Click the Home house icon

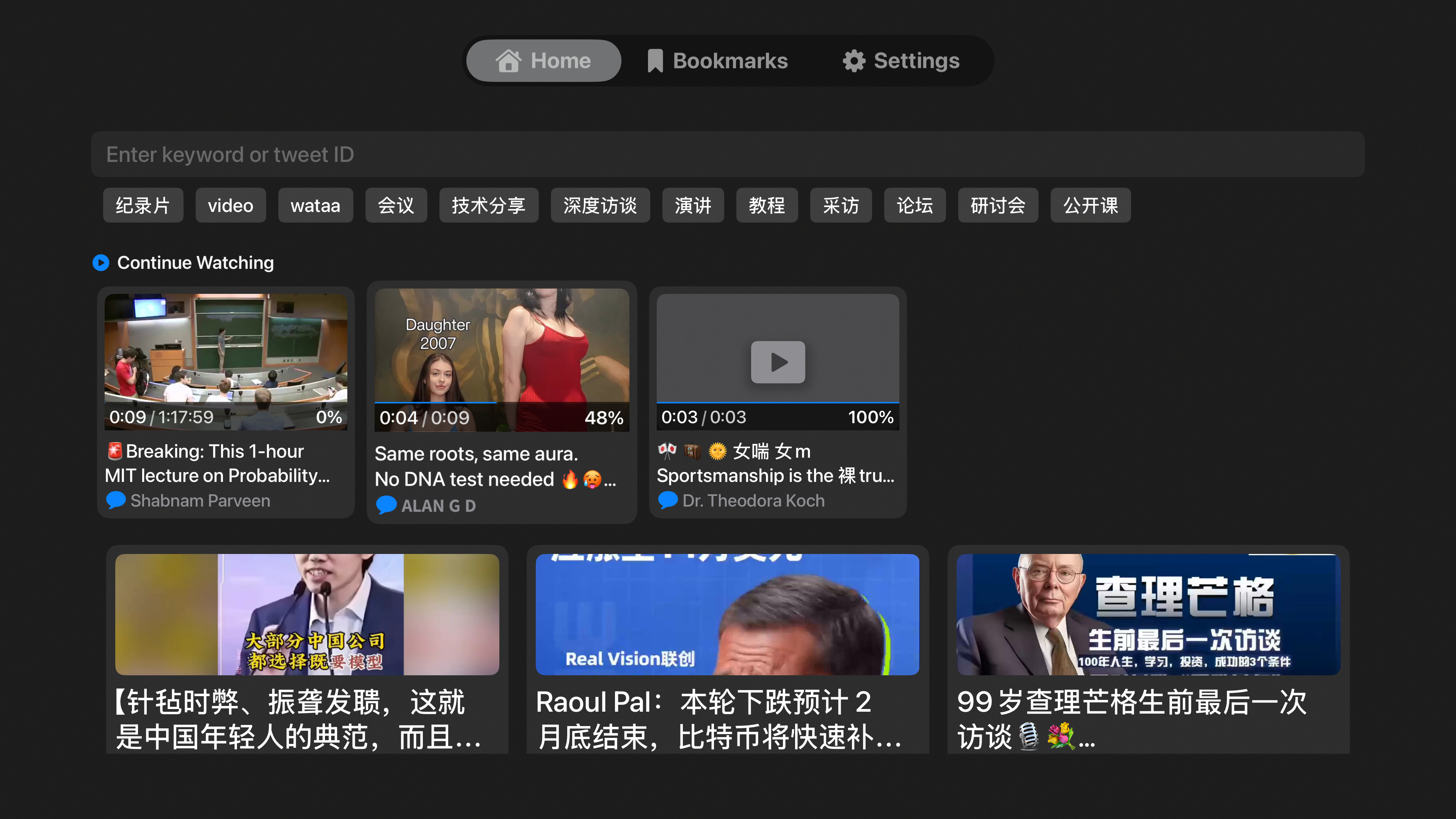tap(509, 61)
